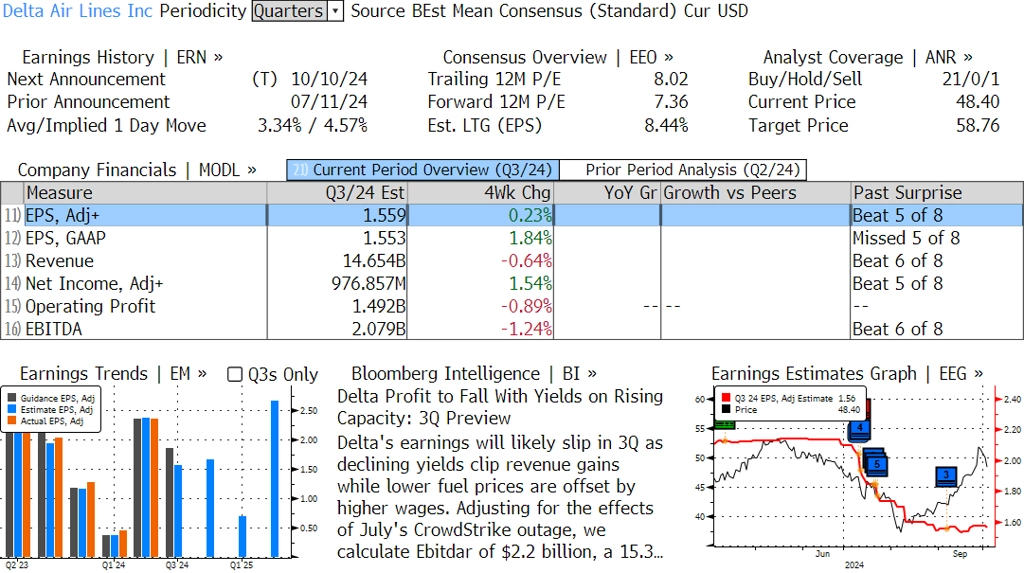
Task: Click the Guidance EPS, Adj gray legend swatch
Action: click(x=12, y=398)
